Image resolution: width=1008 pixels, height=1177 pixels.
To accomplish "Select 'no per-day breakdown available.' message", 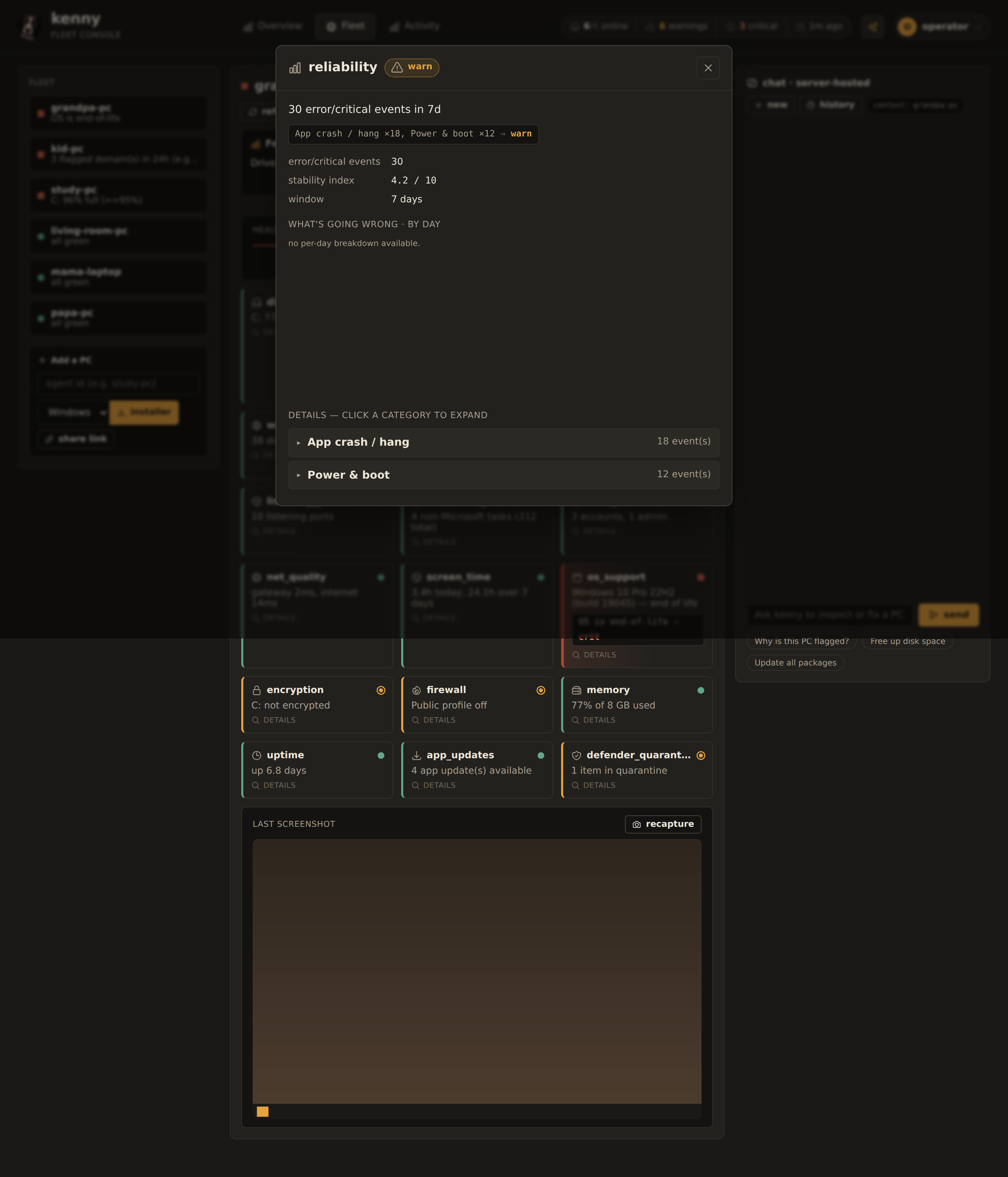I will pyautogui.click(x=354, y=243).
